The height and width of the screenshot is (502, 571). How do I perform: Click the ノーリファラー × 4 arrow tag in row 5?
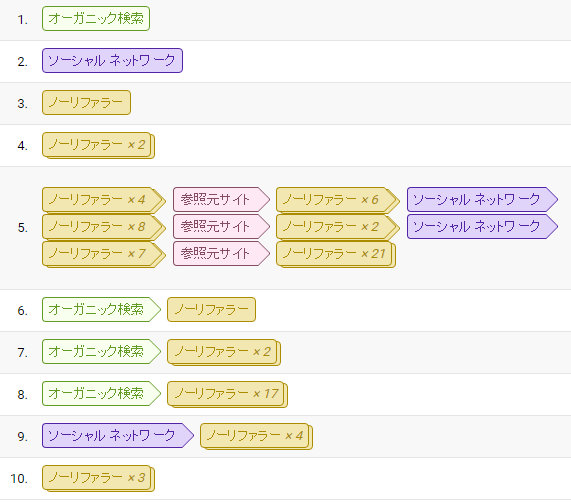[104, 200]
